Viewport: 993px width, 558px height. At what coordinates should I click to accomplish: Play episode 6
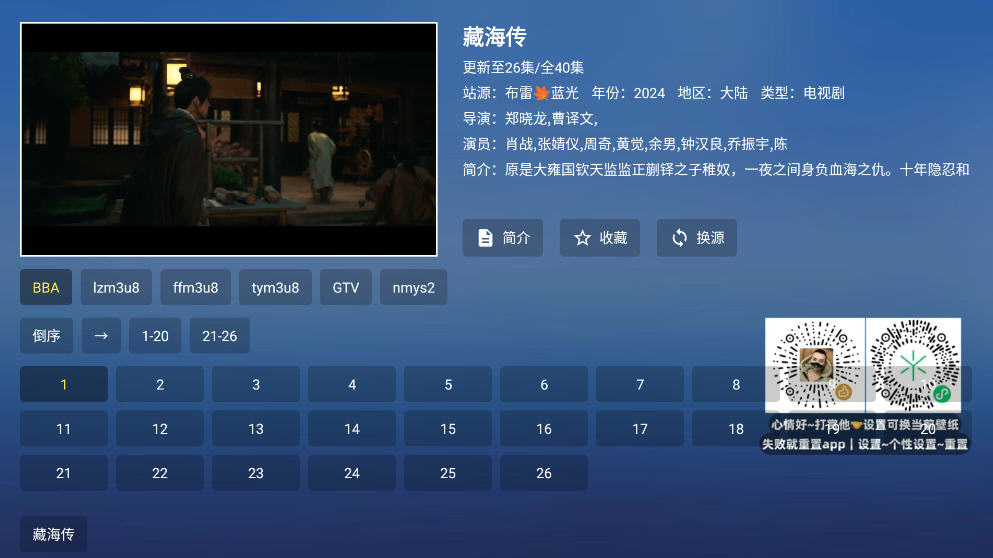coord(544,384)
